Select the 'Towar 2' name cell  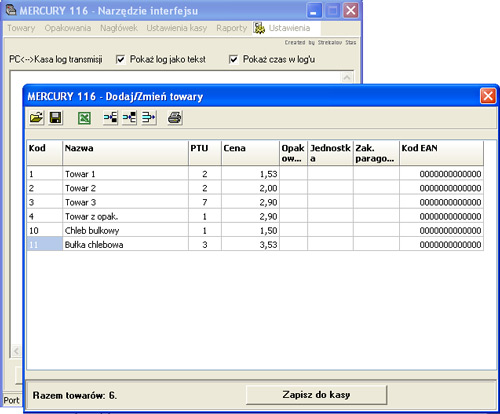125,188
